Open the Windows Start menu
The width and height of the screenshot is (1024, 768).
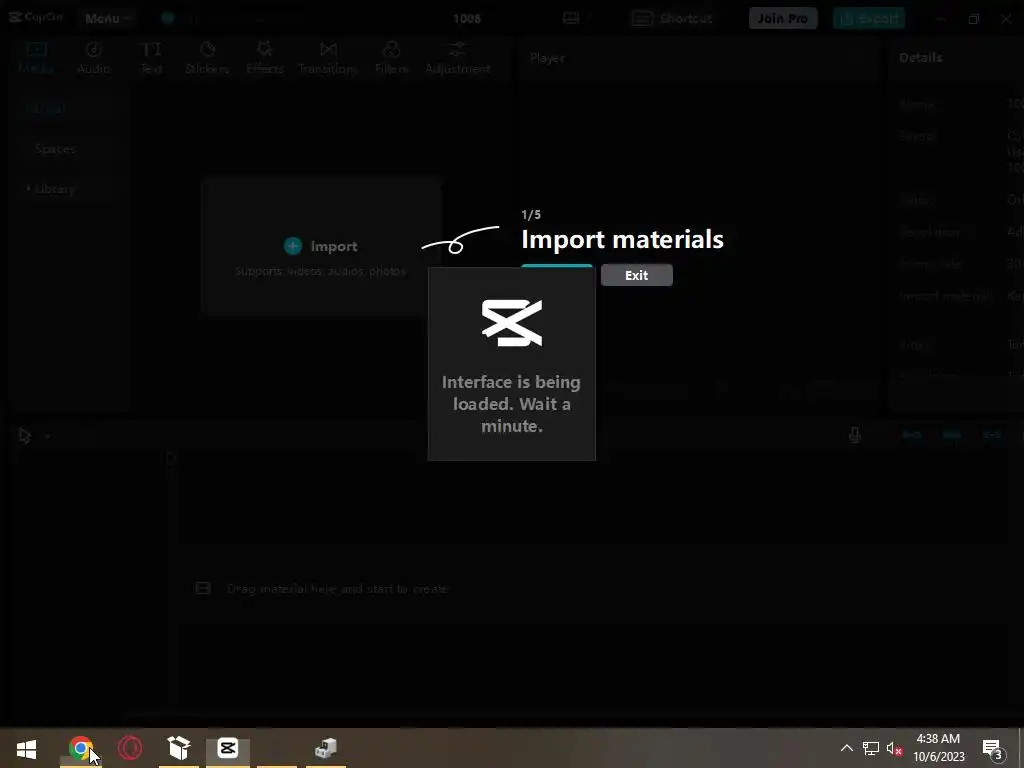point(26,748)
